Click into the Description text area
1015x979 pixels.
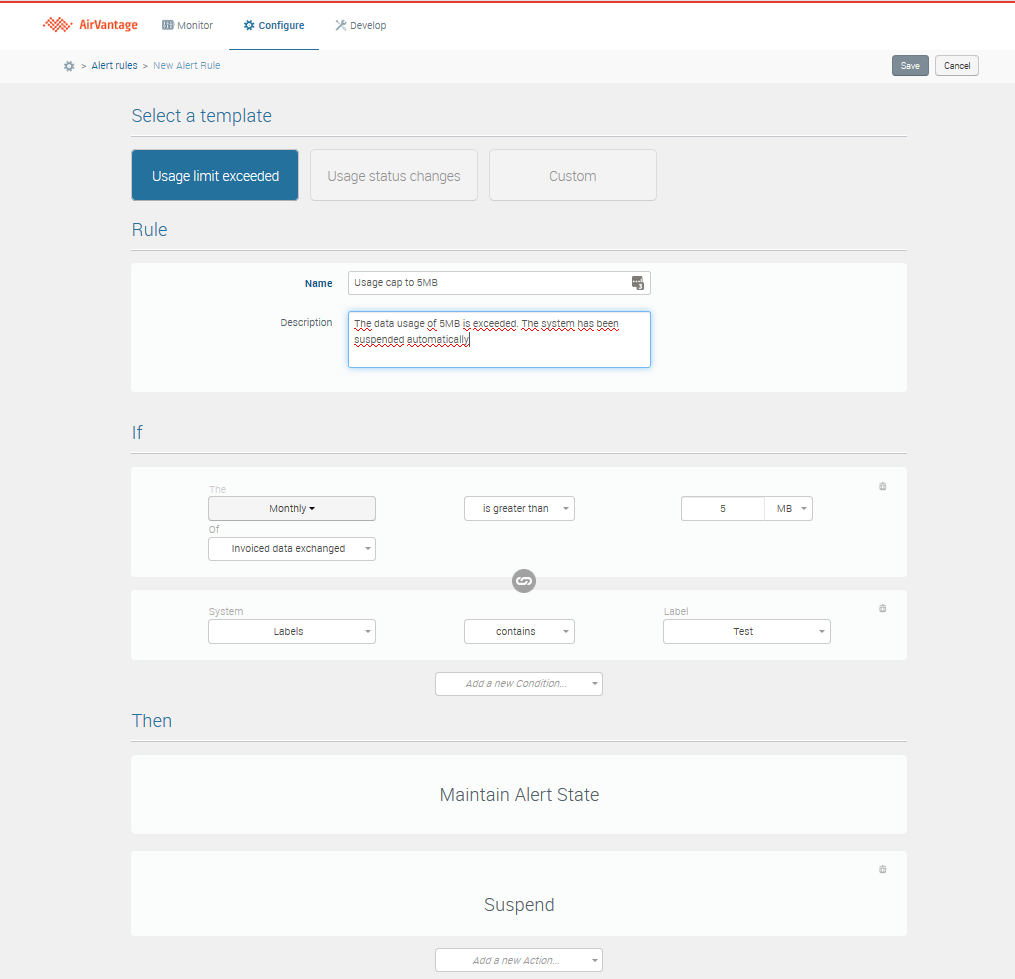499,340
